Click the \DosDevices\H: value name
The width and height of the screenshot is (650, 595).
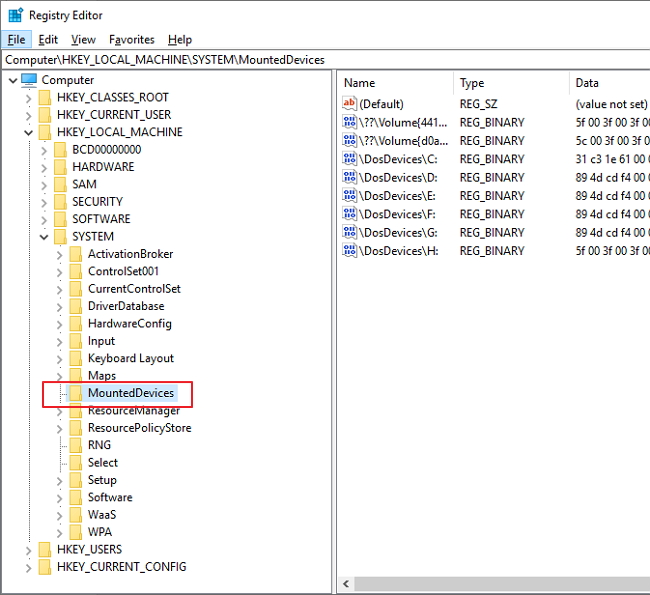399,251
